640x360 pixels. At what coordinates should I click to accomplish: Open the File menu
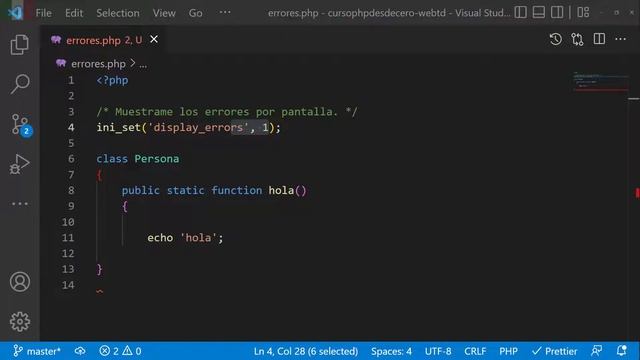(x=44, y=13)
